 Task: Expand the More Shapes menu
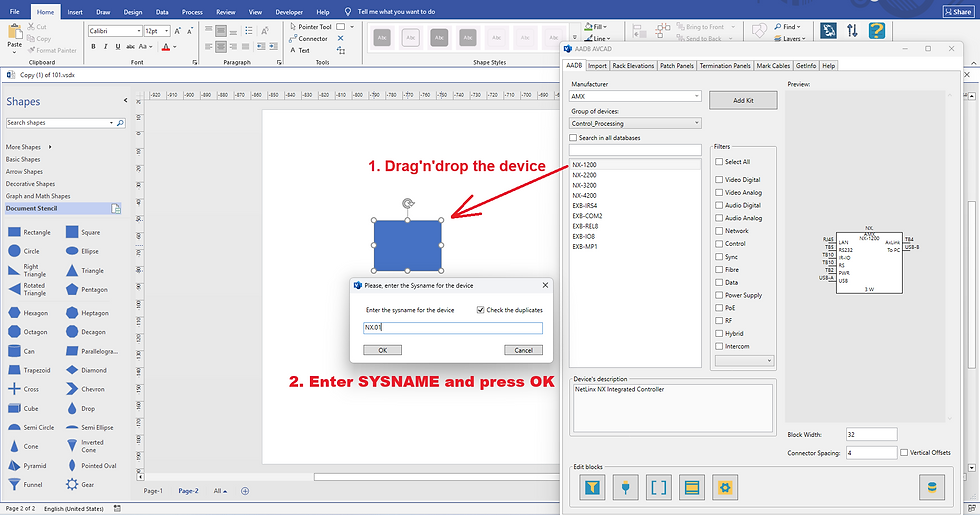[x=29, y=147]
